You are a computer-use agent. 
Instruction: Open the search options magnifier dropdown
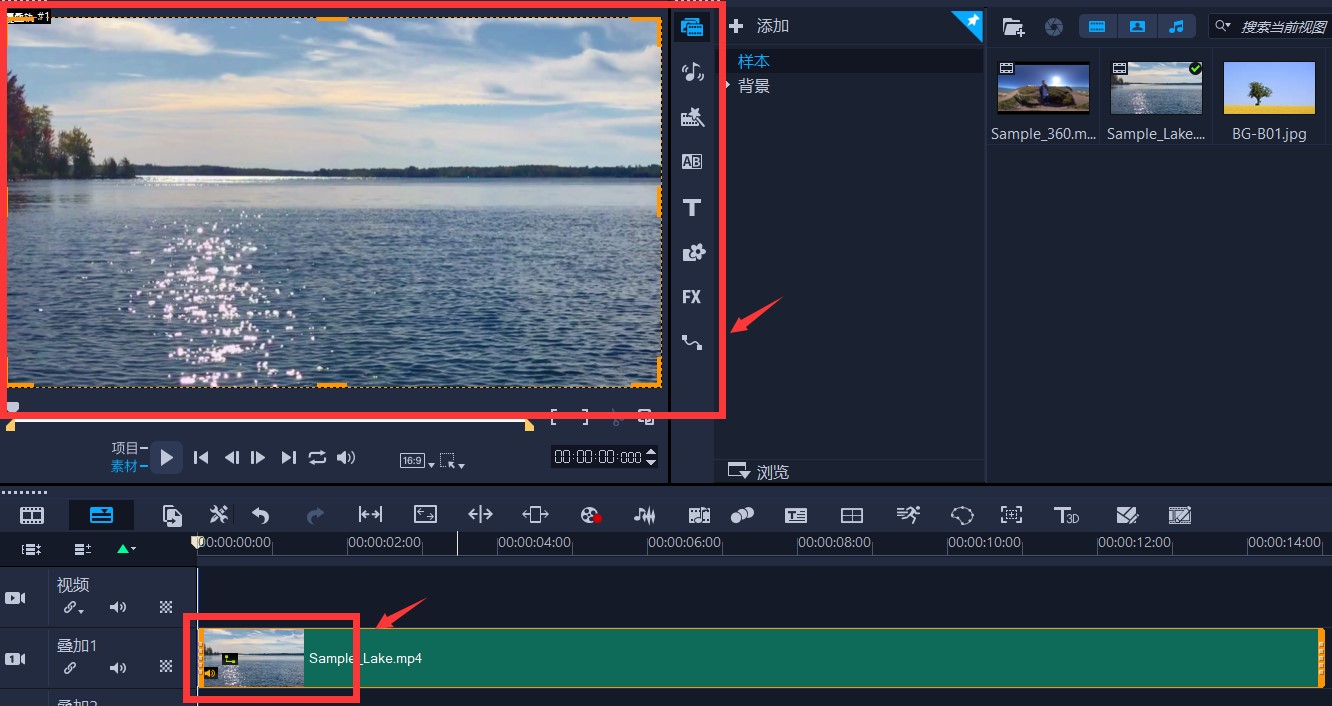(x=1222, y=26)
